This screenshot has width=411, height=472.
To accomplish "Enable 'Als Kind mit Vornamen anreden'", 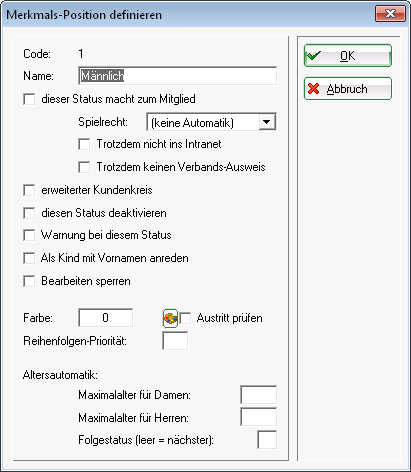I will click(29, 258).
